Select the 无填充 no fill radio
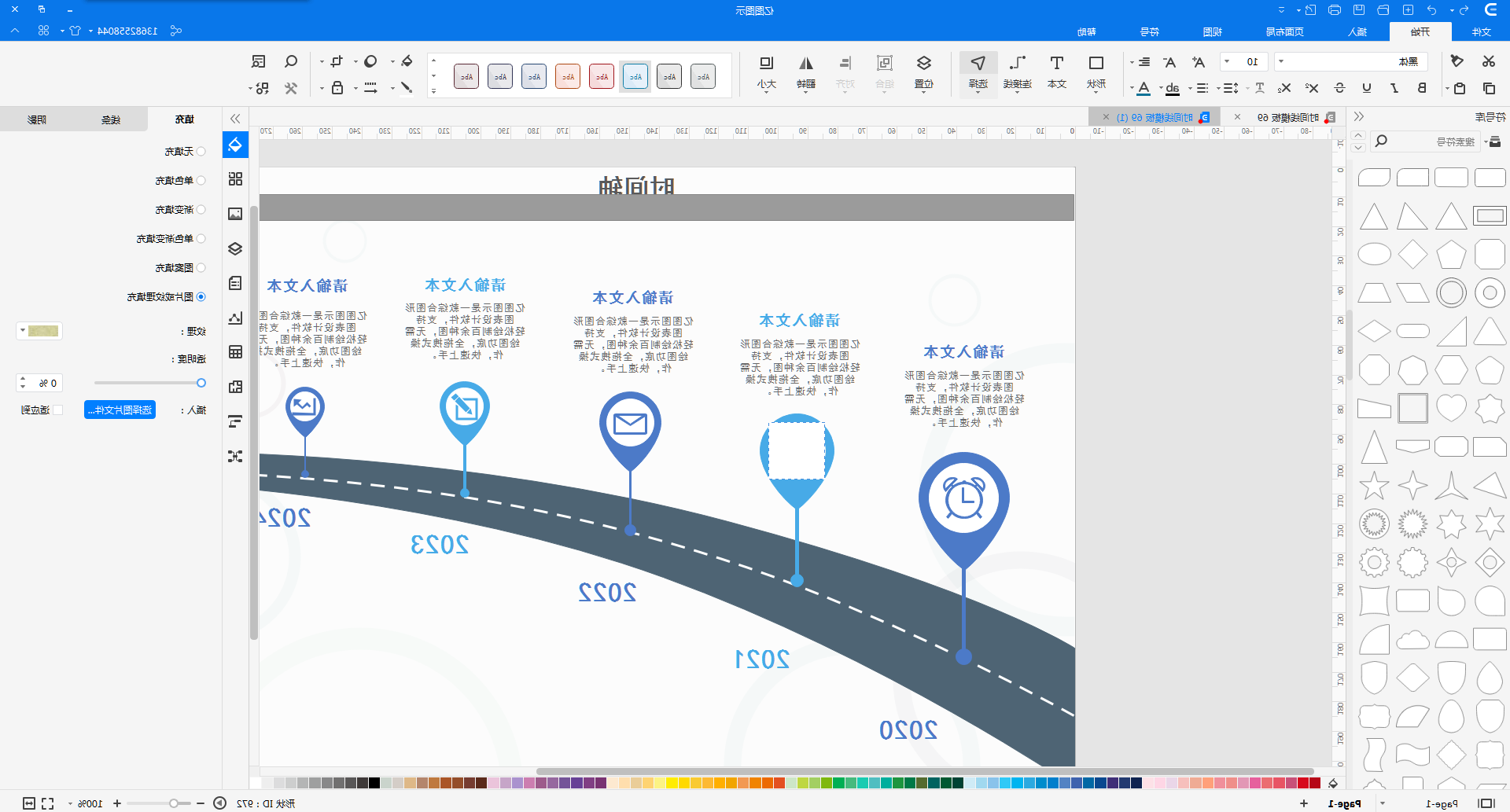Screen dimensions: 1510x812 point(201,152)
